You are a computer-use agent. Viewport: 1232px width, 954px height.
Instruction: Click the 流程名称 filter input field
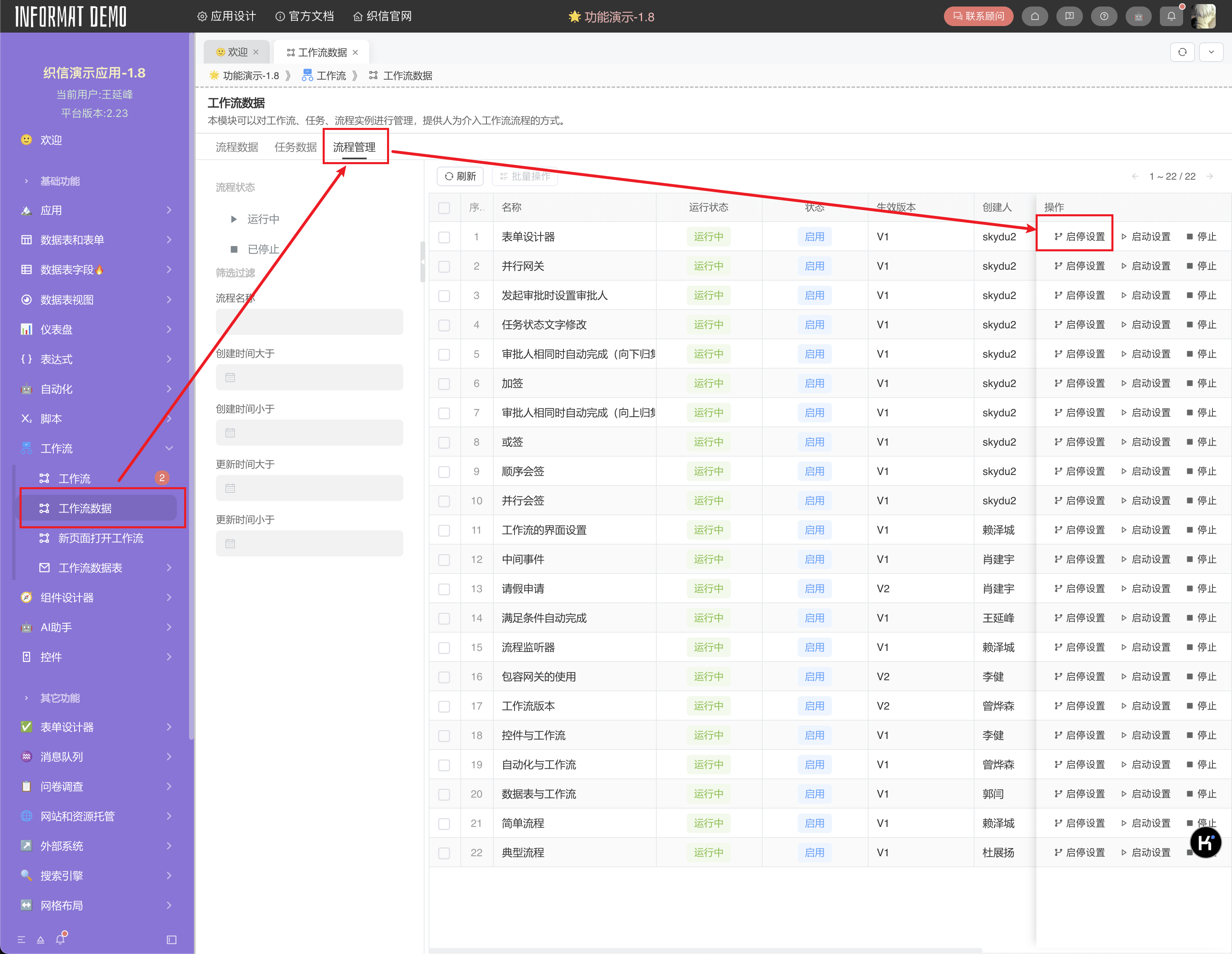309,322
